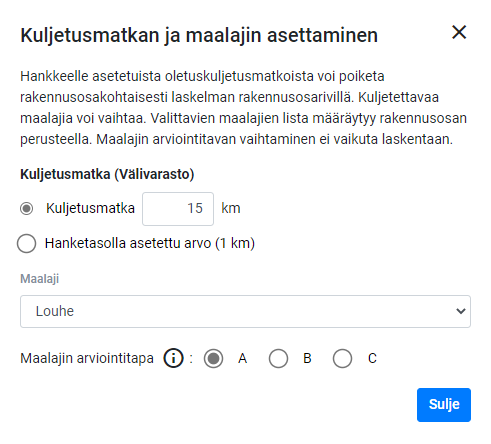Screen dimensions: 491x444
Task: Select arviointitapa radio option A
Action: (x=213, y=358)
